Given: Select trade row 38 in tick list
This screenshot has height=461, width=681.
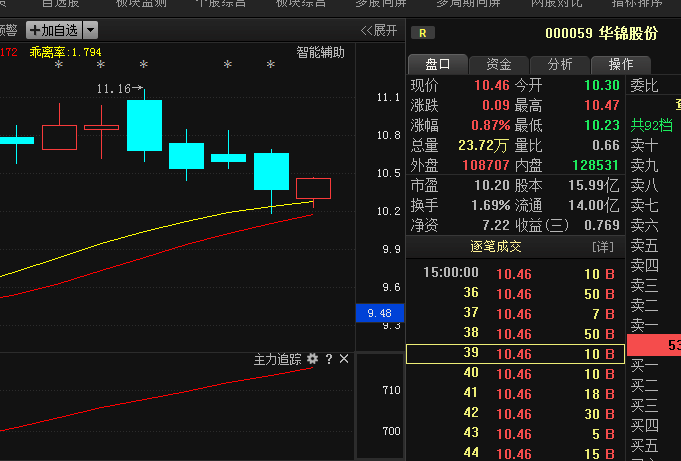Looking at the screenshot, I should (515, 334).
